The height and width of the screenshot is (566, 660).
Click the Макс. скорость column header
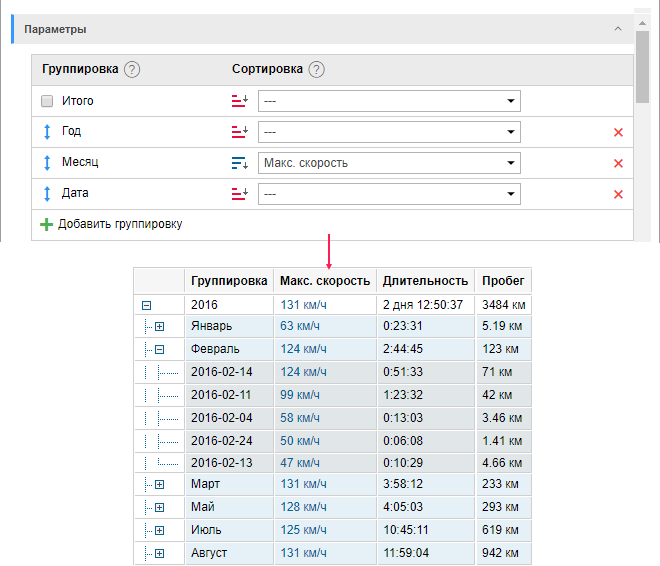[x=325, y=281]
